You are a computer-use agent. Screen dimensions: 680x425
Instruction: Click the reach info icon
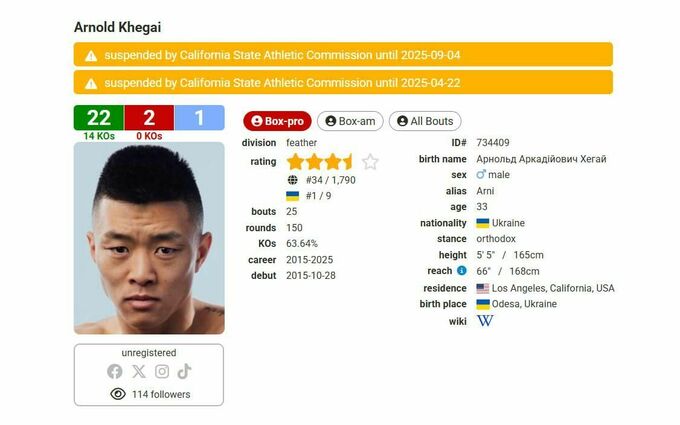pos(462,271)
